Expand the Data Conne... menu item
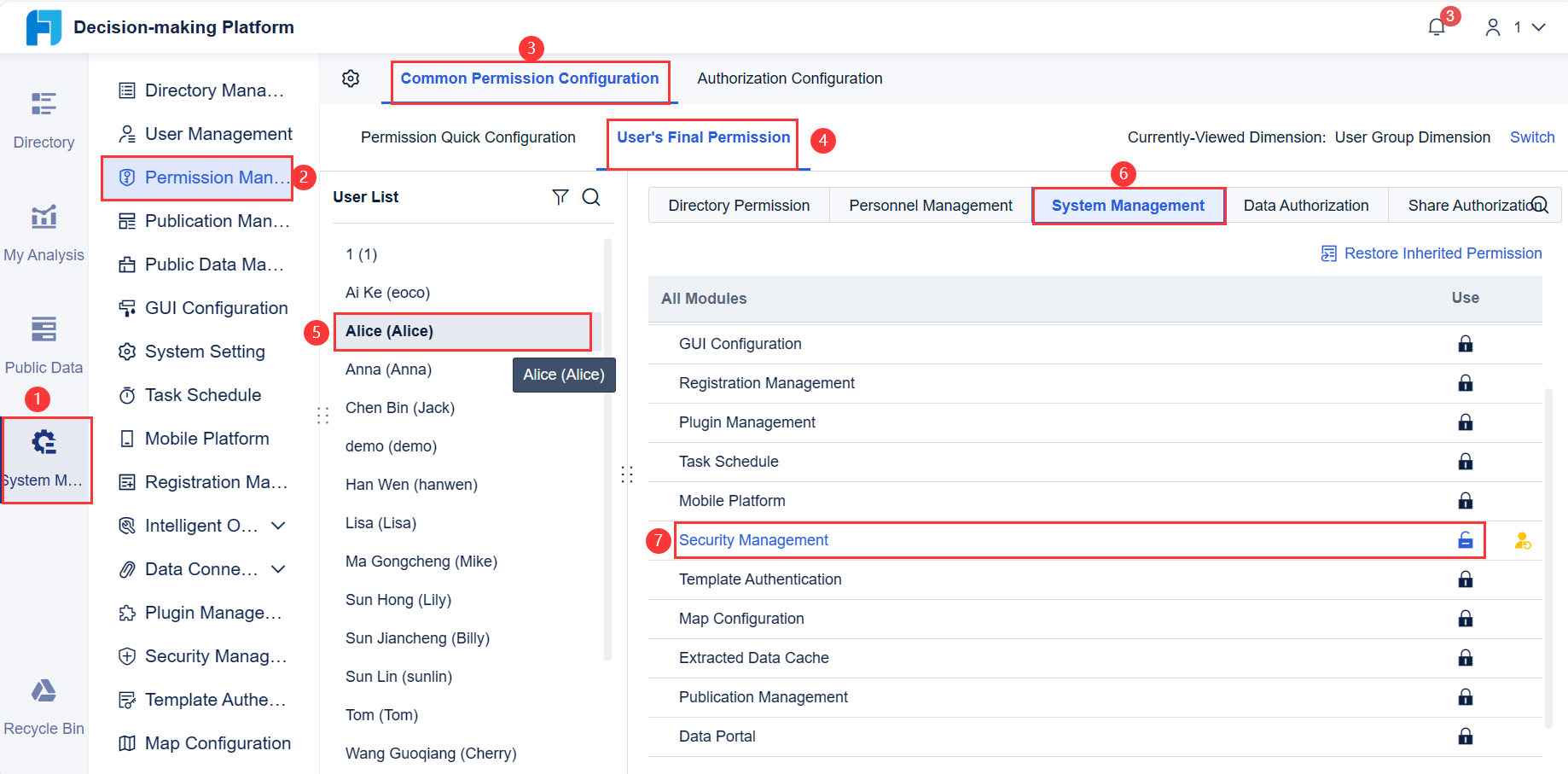This screenshot has width=1568, height=774. click(278, 569)
